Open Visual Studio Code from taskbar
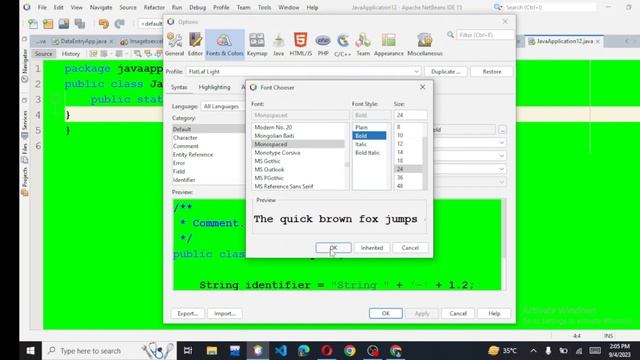The height and width of the screenshot is (360, 640). (x=281, y=351)
